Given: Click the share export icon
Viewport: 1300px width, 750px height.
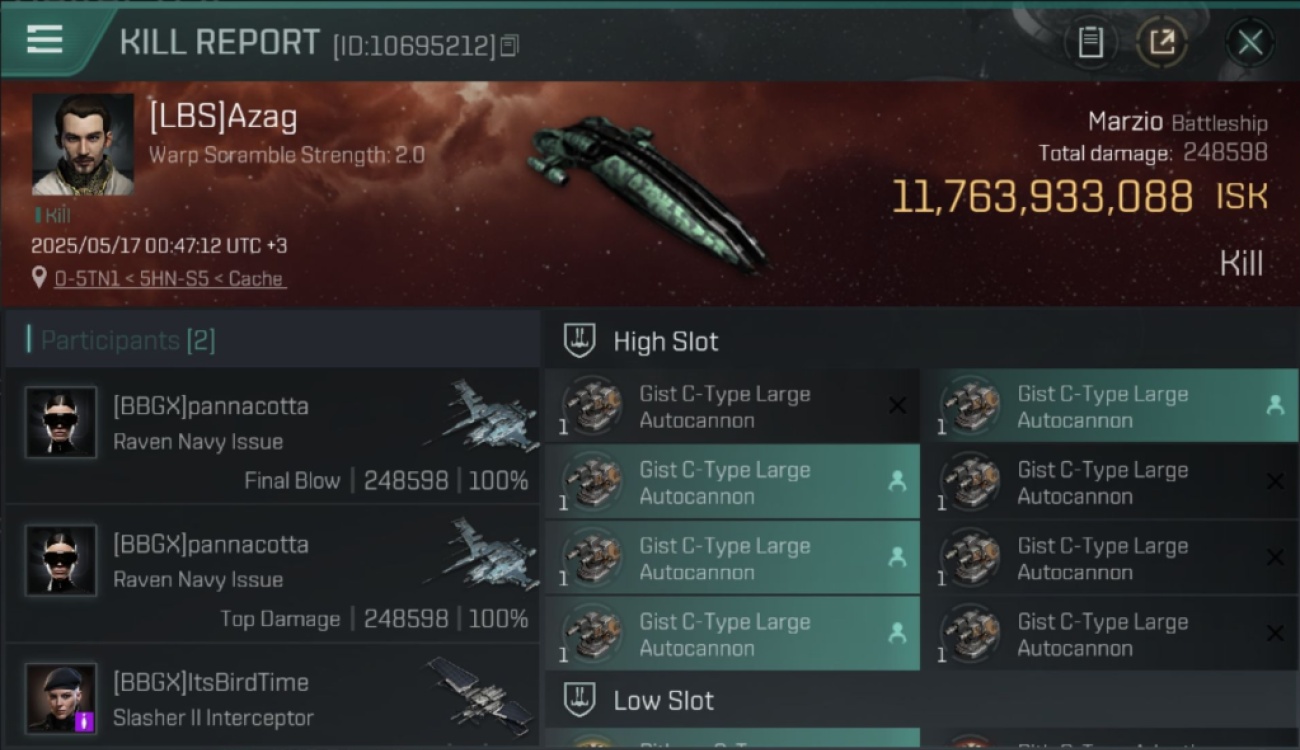Looking at the screenshot, I should point(1161,42).
